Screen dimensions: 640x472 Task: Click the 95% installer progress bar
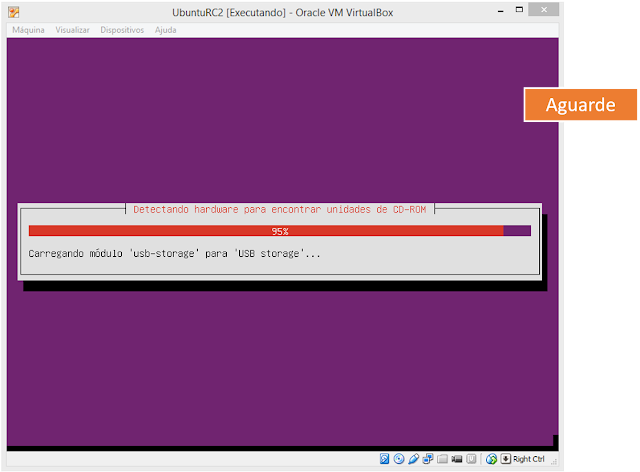click(280, 231)
